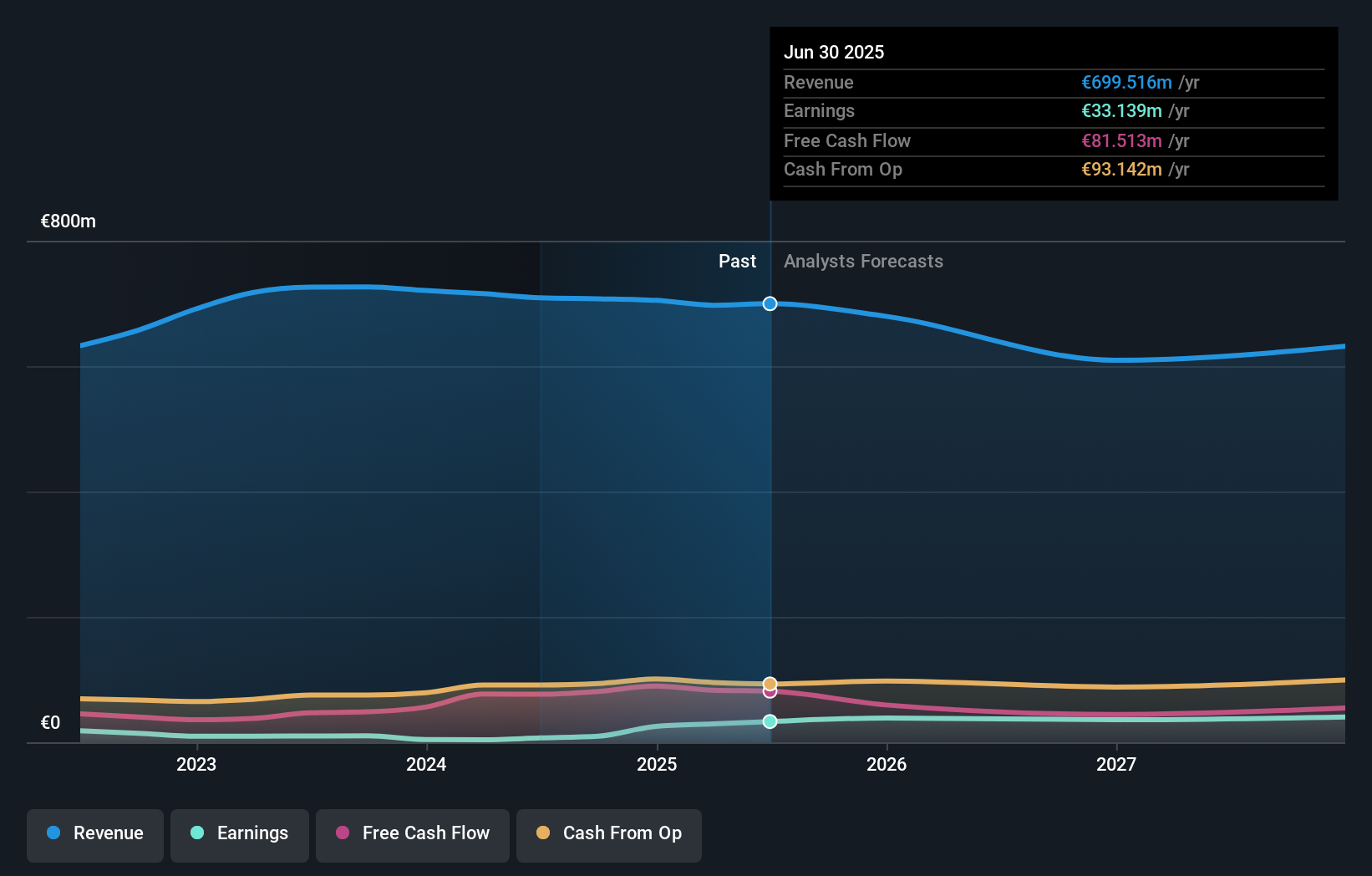Toggle the Revenue legend button

95,834
